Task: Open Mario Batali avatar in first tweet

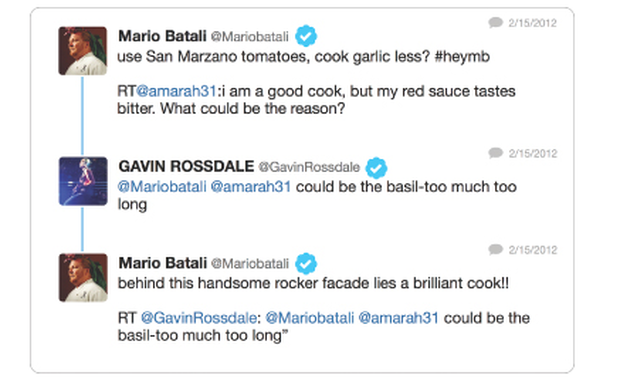Action: coord(83,51)
